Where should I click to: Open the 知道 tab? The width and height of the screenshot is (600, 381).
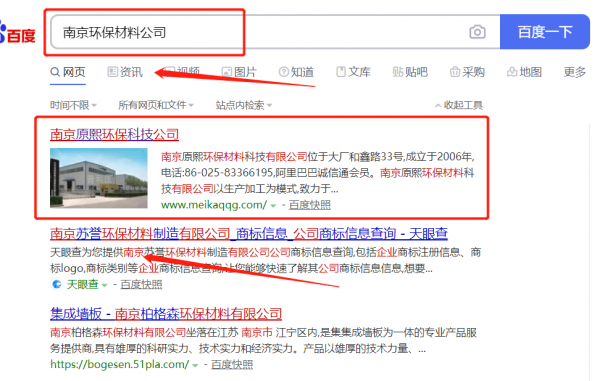[x=297, y=72]
